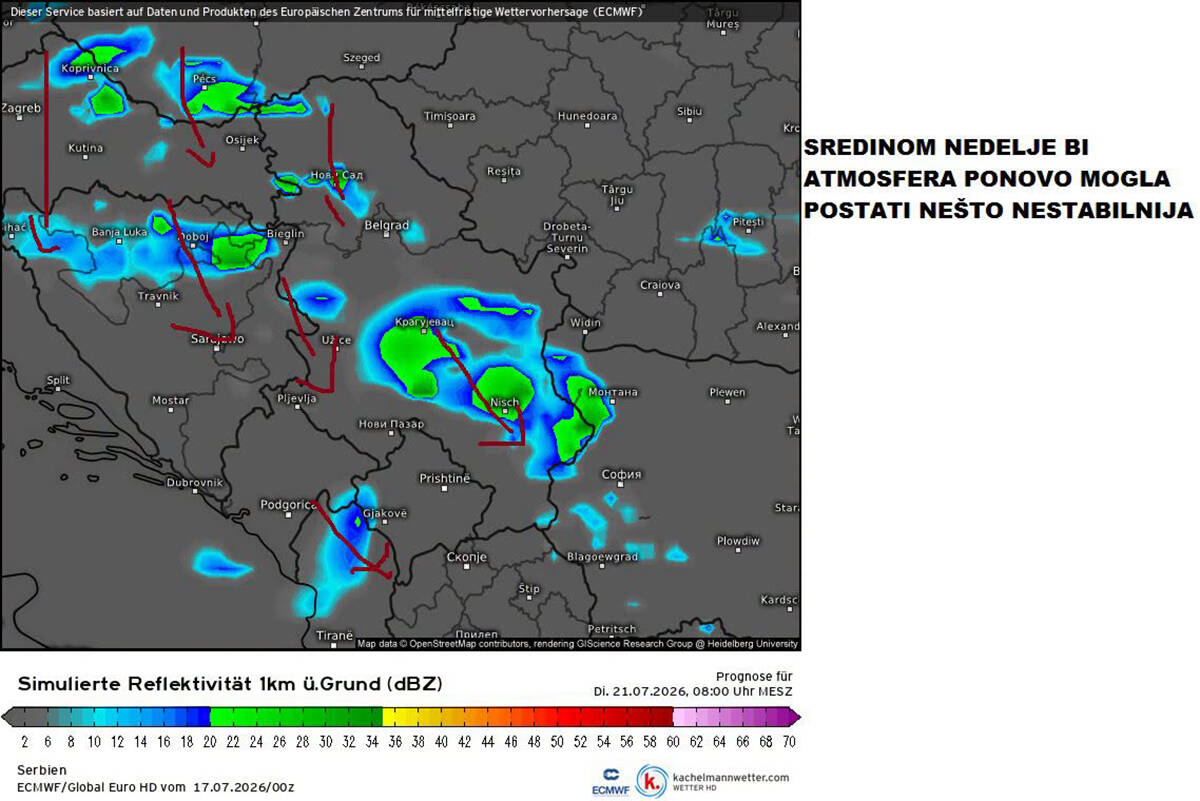Click the kachelmannwetter.com link text

[731, 776]
